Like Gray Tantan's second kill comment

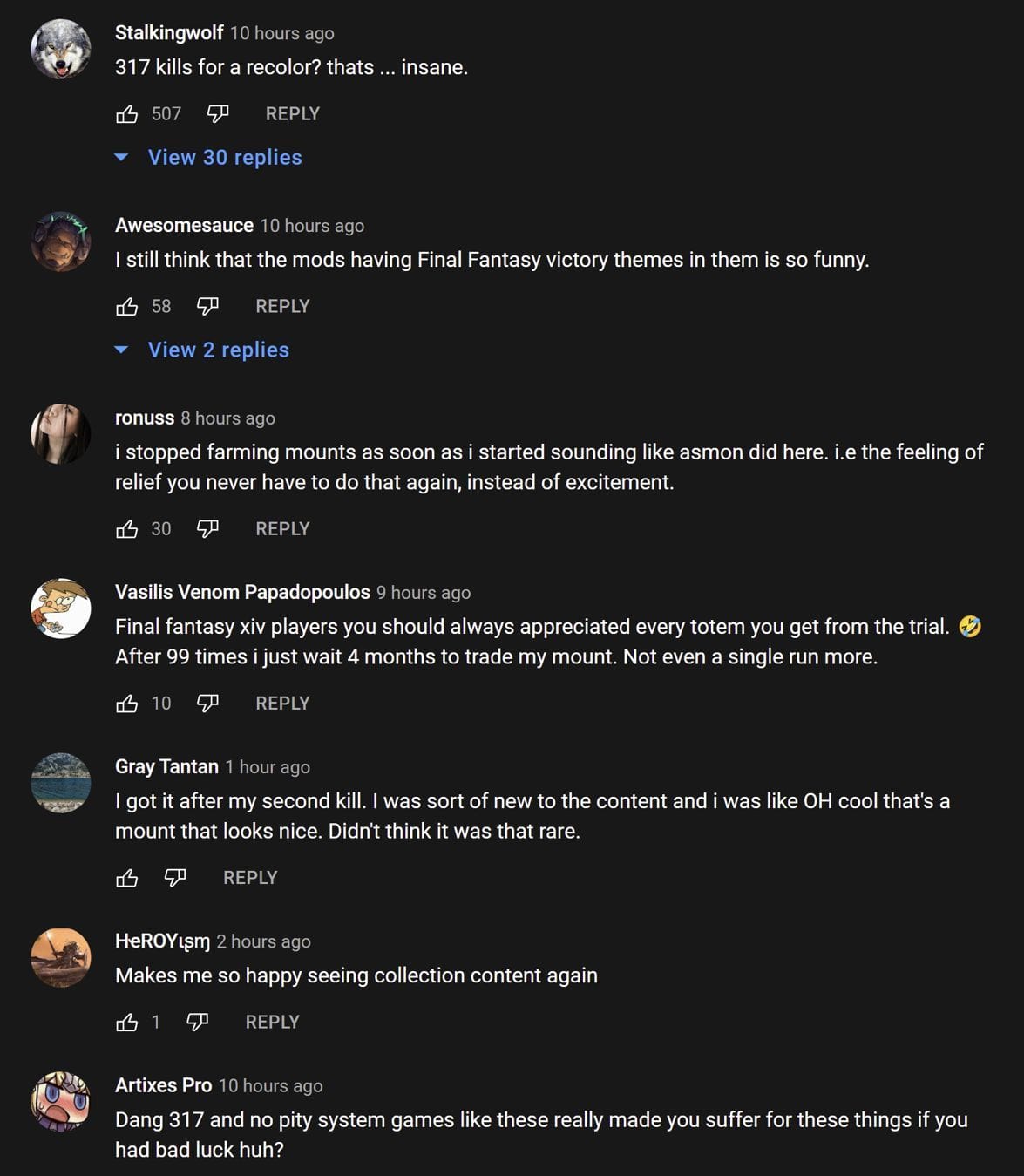127,878
